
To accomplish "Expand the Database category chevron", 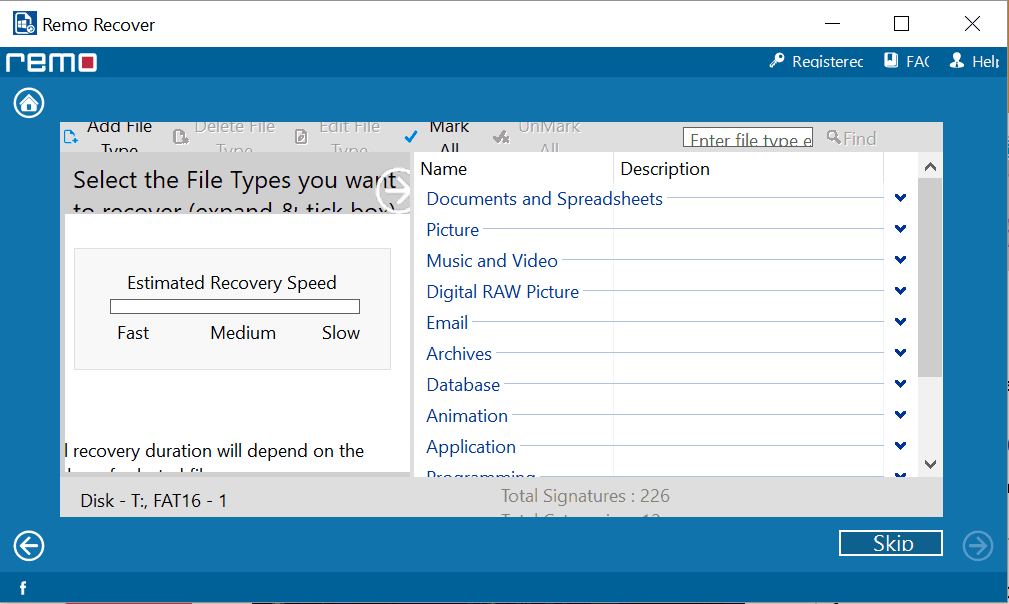I will [900, 384].
